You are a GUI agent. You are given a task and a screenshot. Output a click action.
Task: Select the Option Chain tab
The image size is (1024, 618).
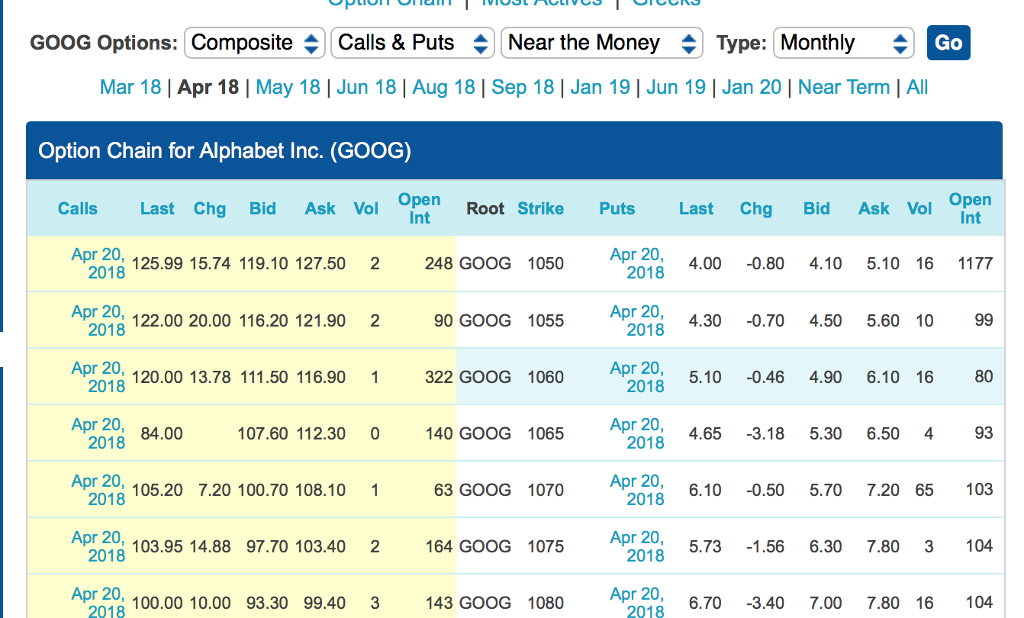pyautogui.click(x=389, y=4)
